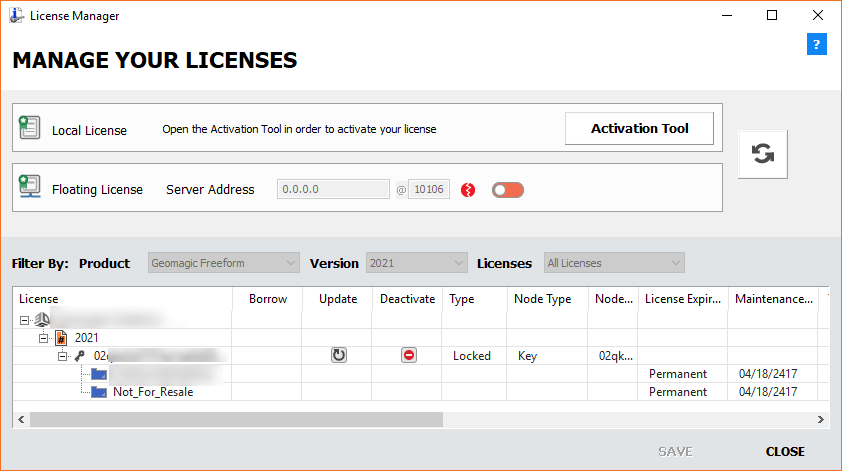Open the Version filter dropdown
Viewport: 842px width, 471px height.
pyautogui.click(x=416, y=263)
